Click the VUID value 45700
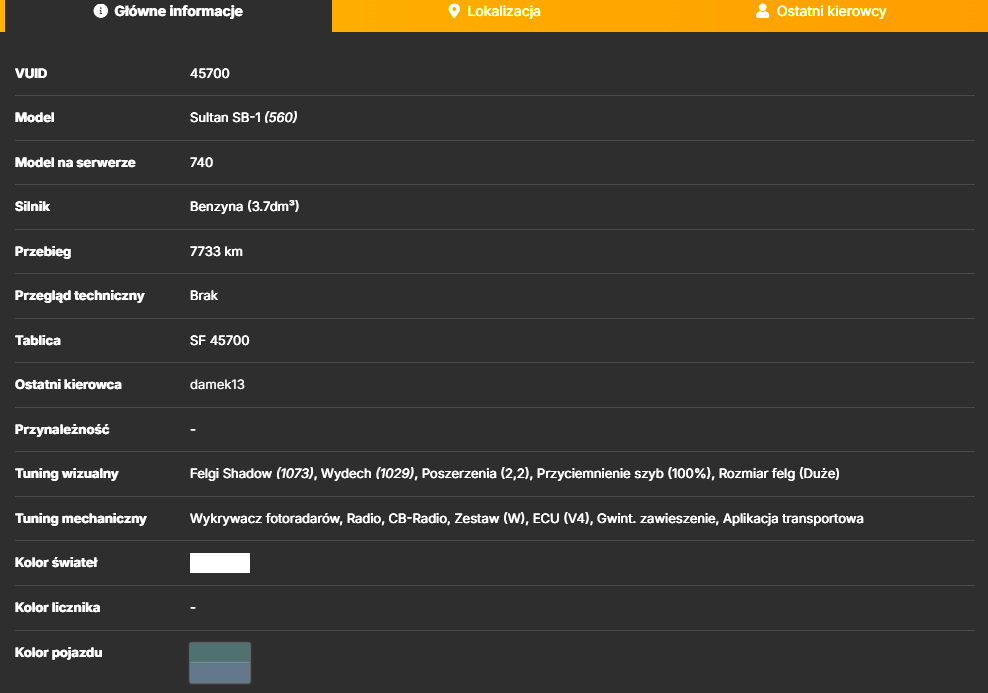Screen dimensions: 988x693 [210, 73]
